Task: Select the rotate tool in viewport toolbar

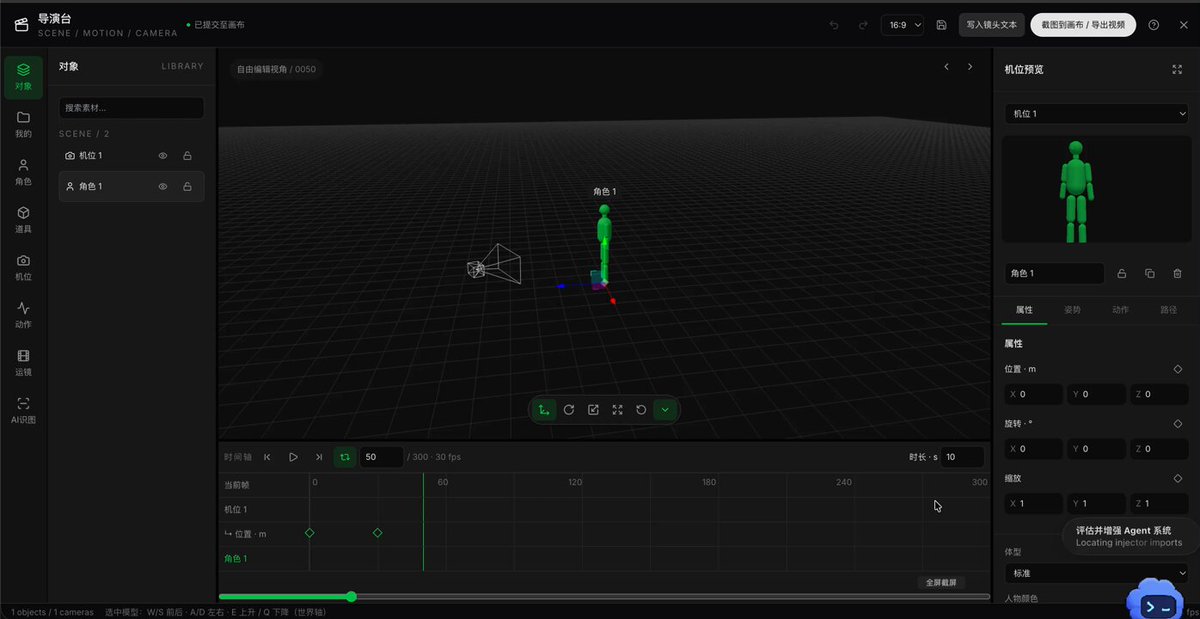Action: pyautogui.click(x=568, y=410)
